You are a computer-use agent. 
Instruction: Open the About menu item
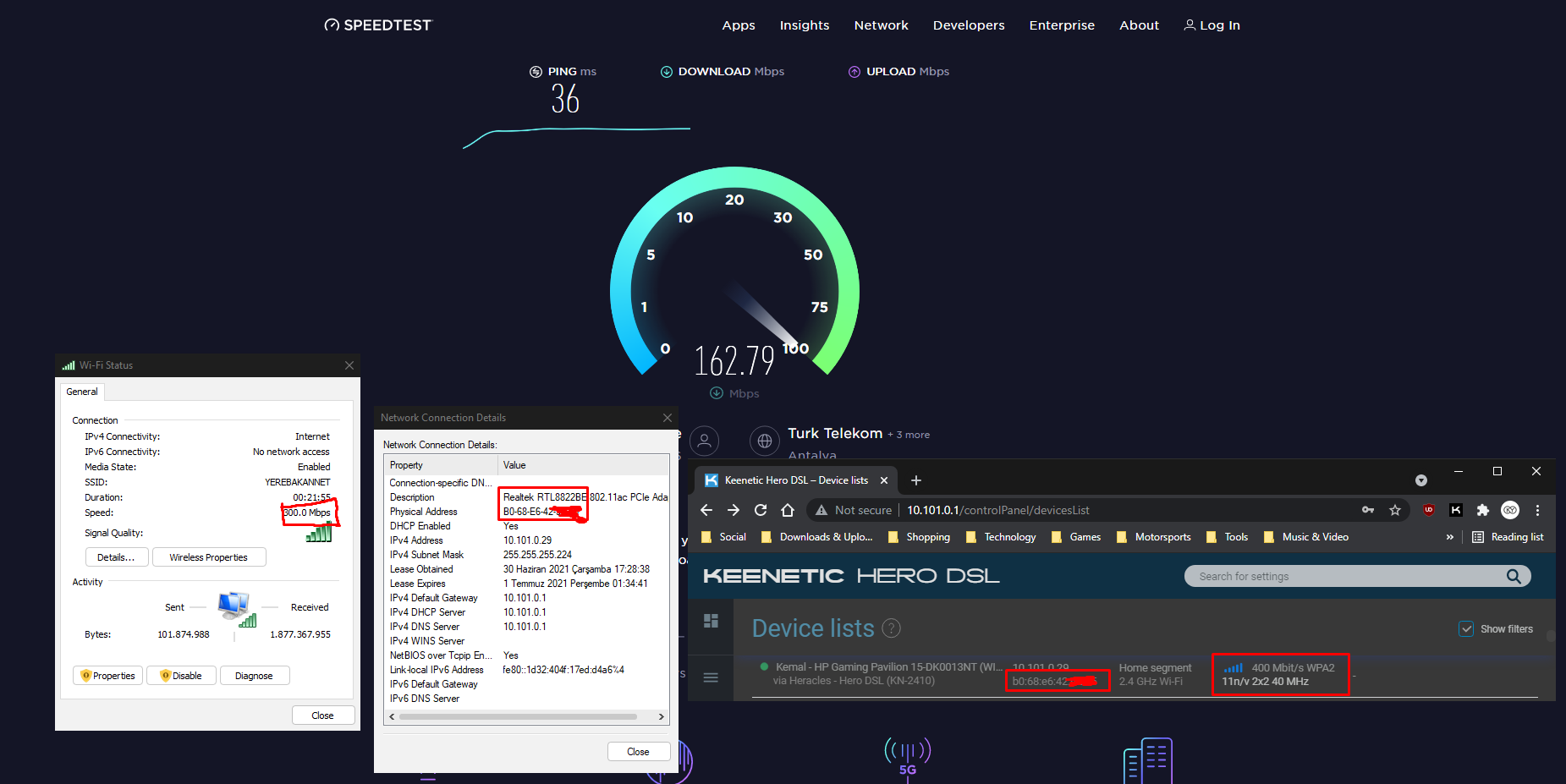pyautogui.click(x=1139, y=25)
